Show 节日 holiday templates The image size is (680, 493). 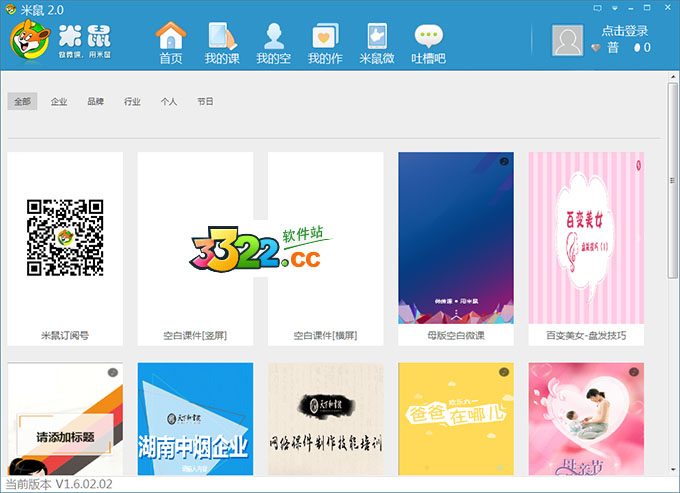pos(205,101)
